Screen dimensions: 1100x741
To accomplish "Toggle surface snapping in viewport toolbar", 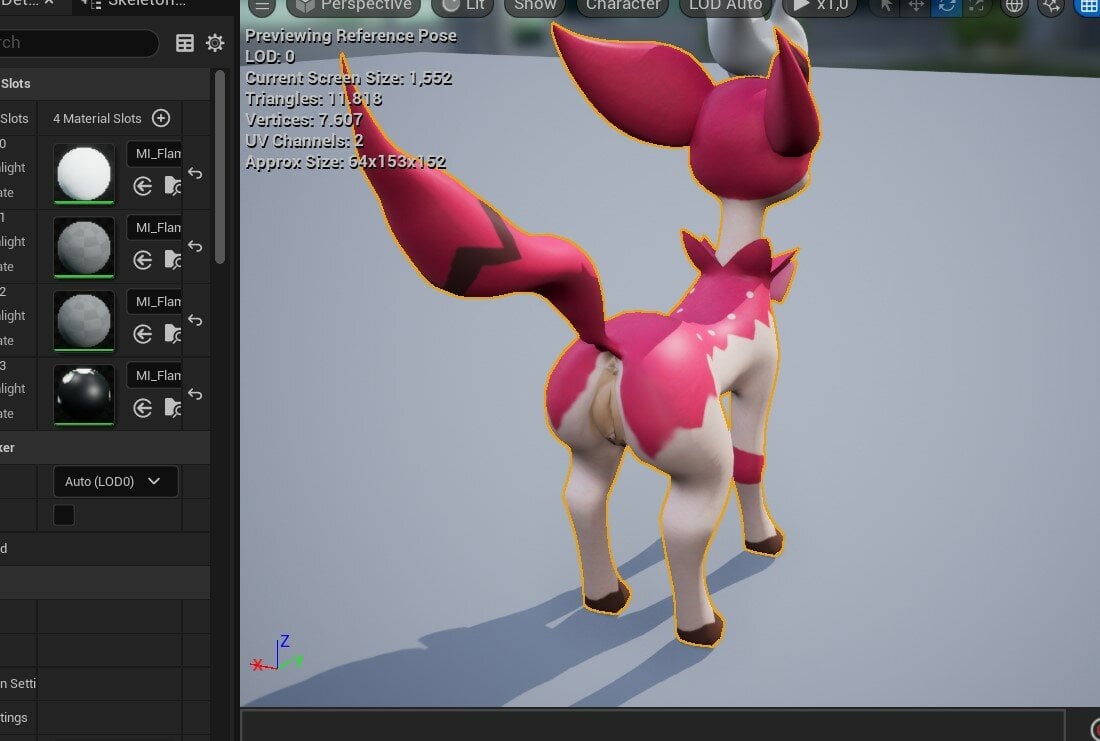I will click(1051, 6).
